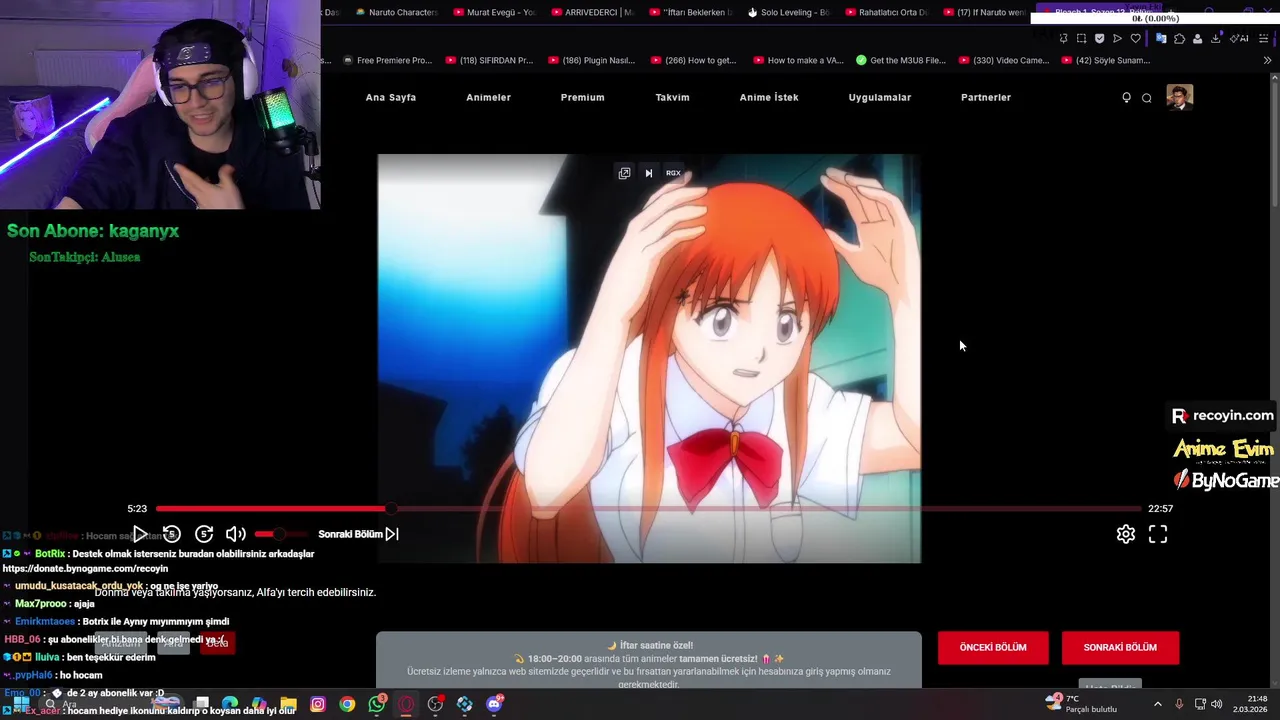Open Discord from the taskbar
Screen dimensions: 1280x720
click(x=494, y=704)
